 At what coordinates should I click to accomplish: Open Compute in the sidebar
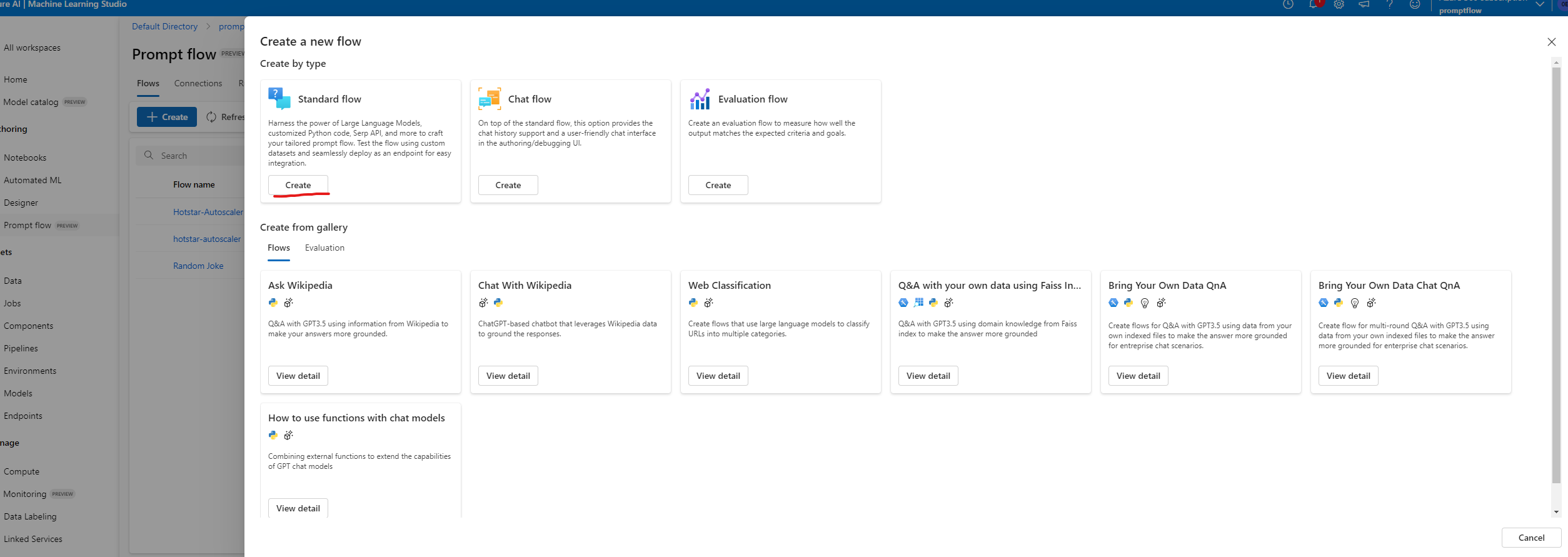click(x=21, y=471)
